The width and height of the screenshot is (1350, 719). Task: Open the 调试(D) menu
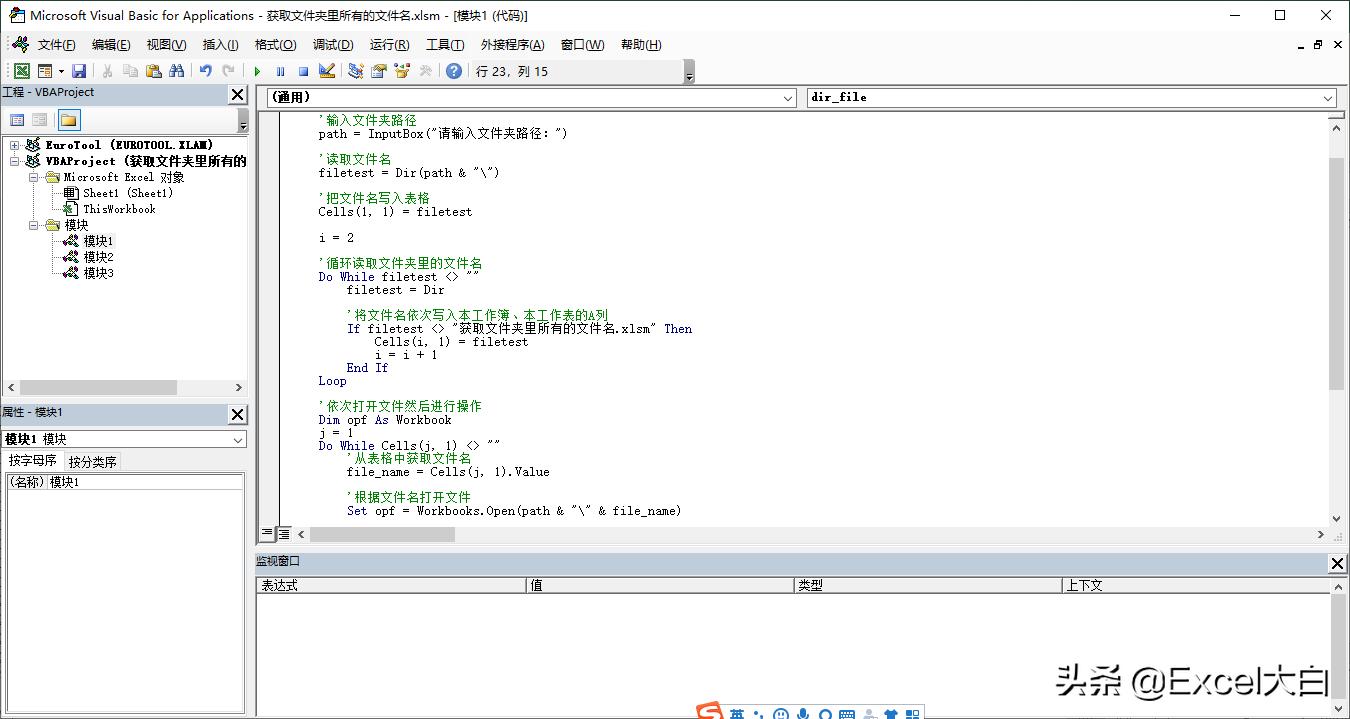(333, 45)
